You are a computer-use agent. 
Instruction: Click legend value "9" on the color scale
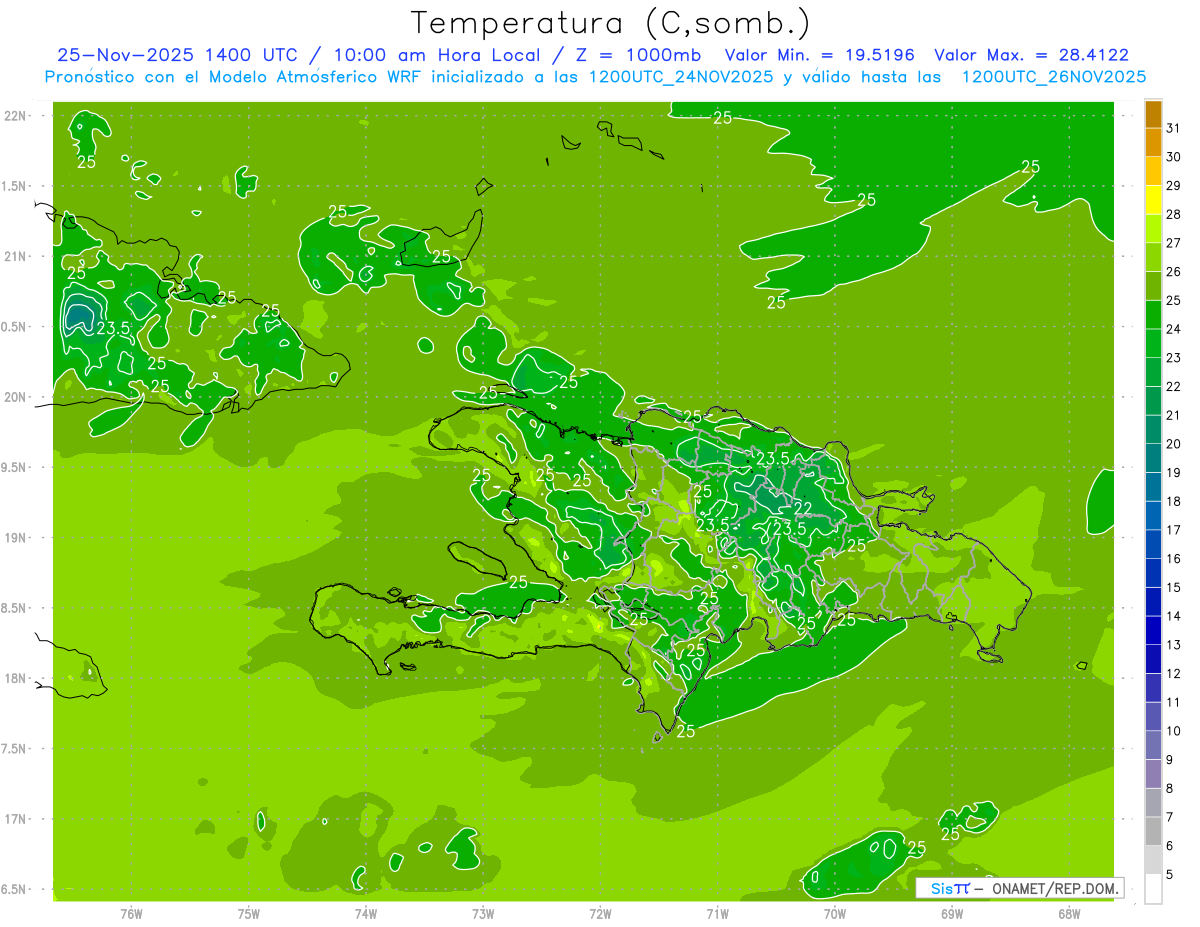[x=1170, y=760]
